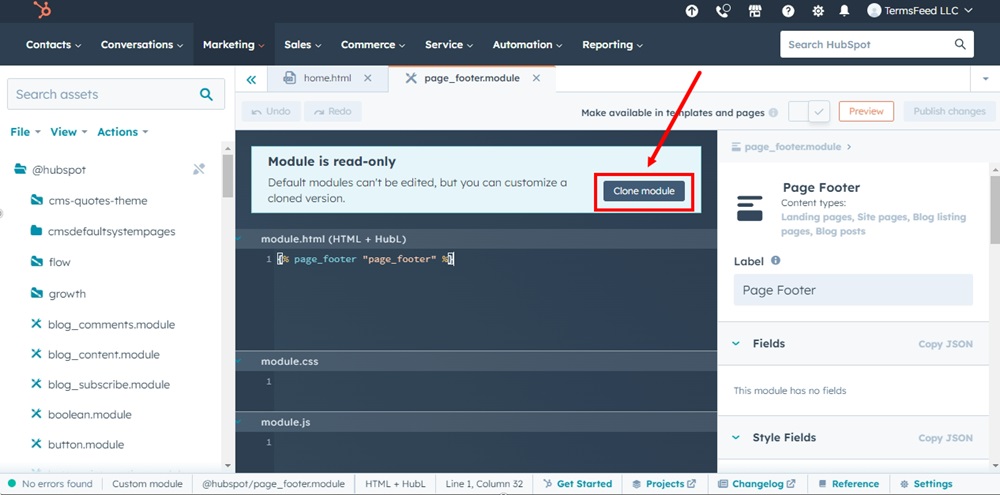This screenshot has height=495, width=1000.
Task: Switch to the page_footer.module tab
Action: pyautogui.click(x=472, y=78)
